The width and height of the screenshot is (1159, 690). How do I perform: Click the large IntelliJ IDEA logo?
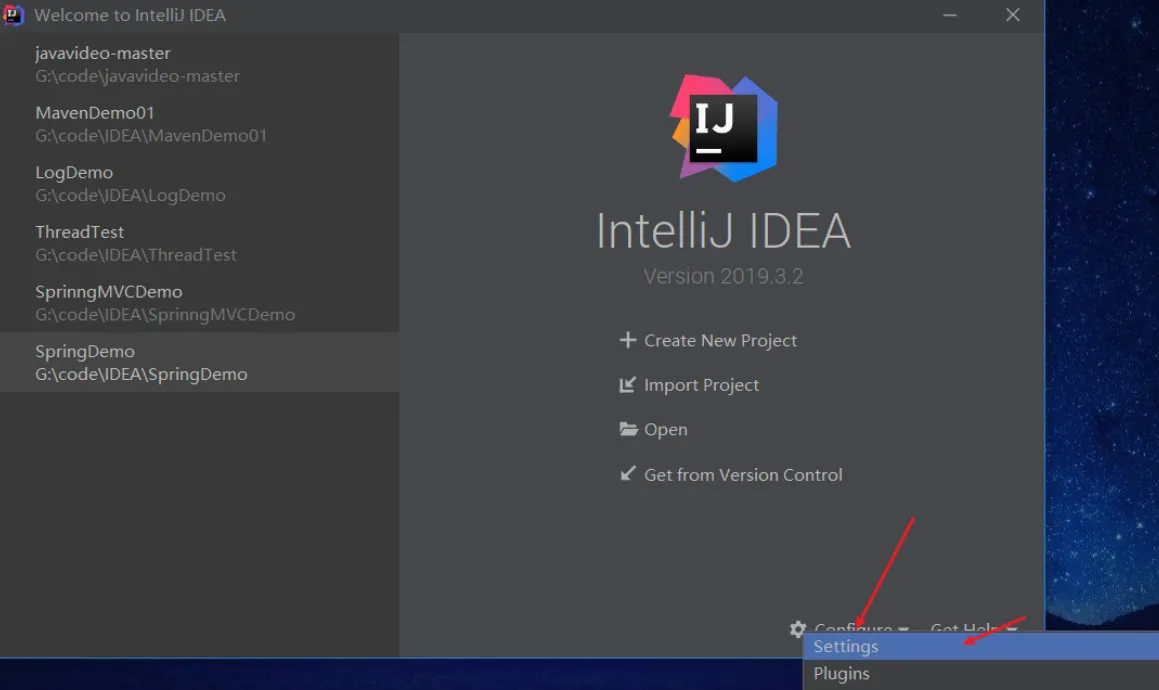pos(724,128)
